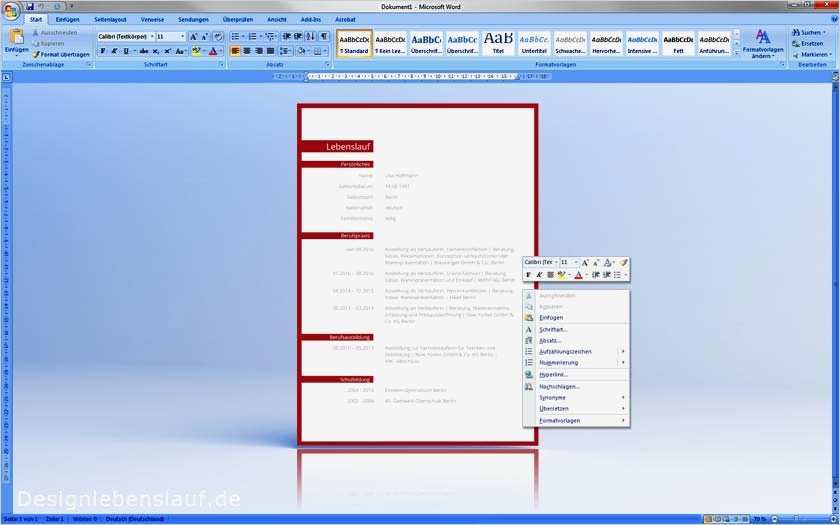Increase indent in the mini toolbar
Viewport: 840px width, 525px height.
click(606, 275)
